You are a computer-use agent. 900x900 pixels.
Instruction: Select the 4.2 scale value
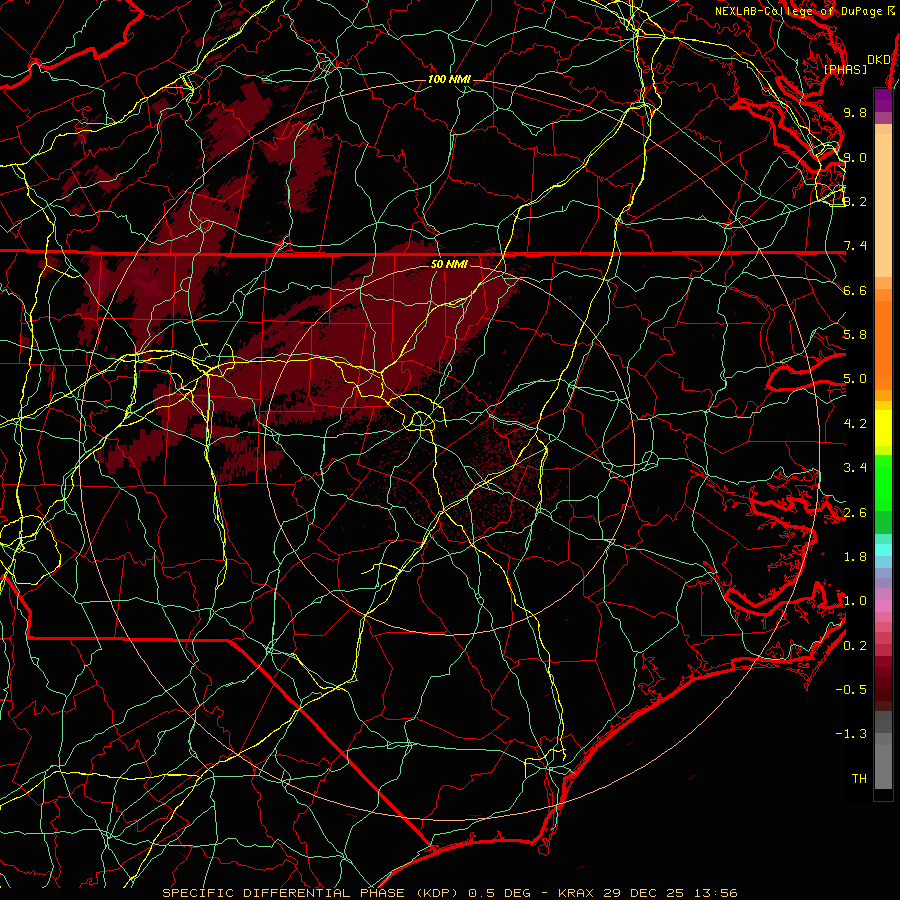[x=855, y=424]
